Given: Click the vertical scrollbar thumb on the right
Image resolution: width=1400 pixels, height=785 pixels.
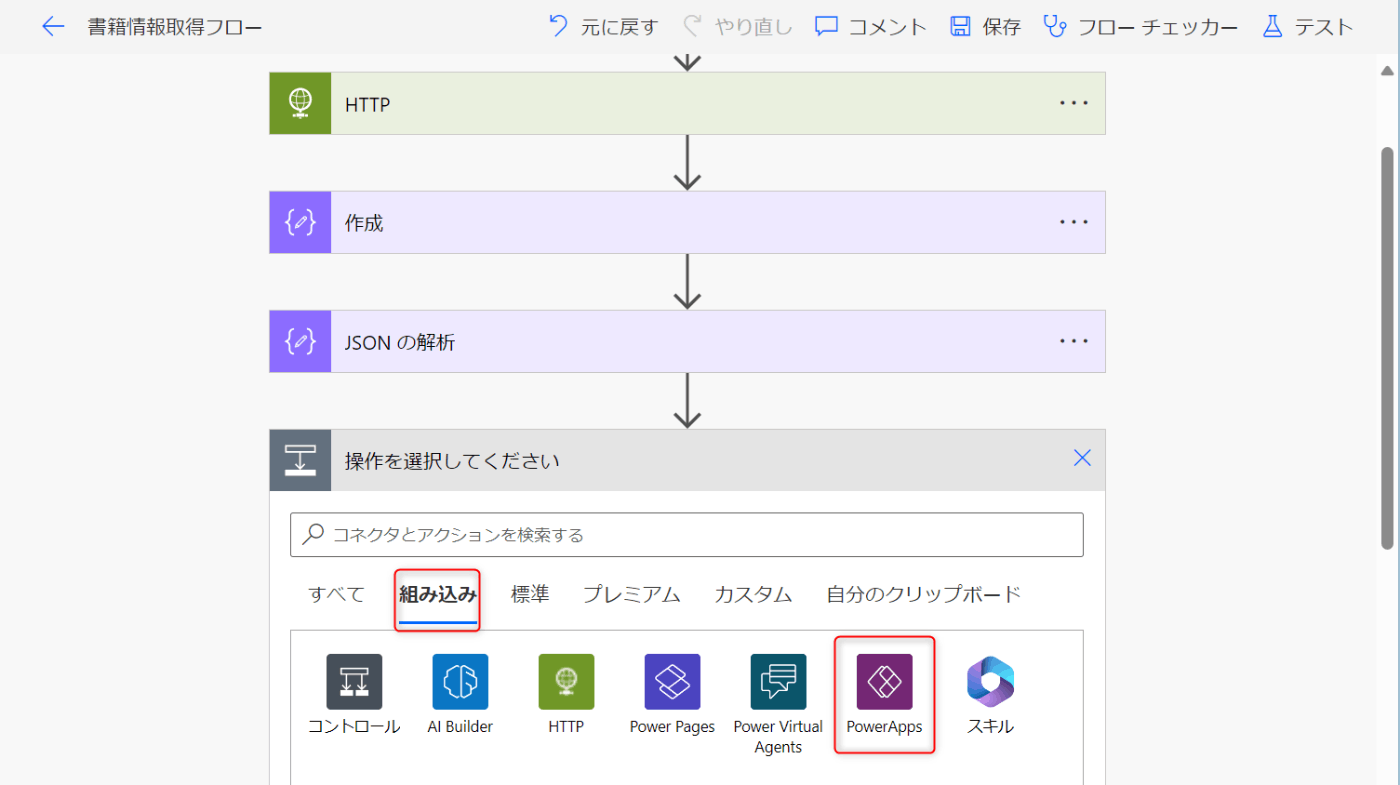Looking at the screenshot, I should tap(1387, 347).
